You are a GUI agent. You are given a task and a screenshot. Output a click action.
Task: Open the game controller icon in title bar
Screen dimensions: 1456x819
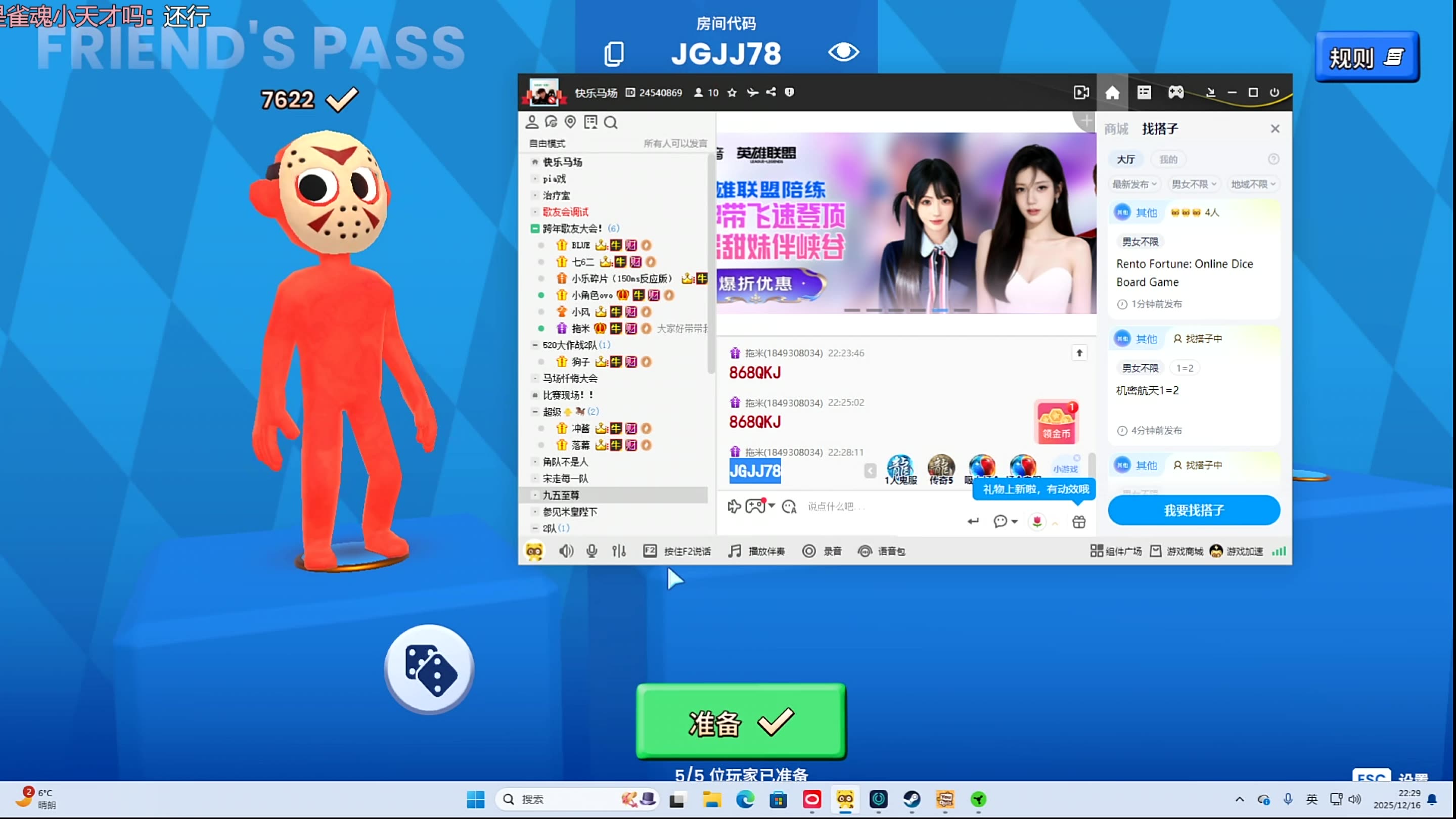pos(1175,92)
